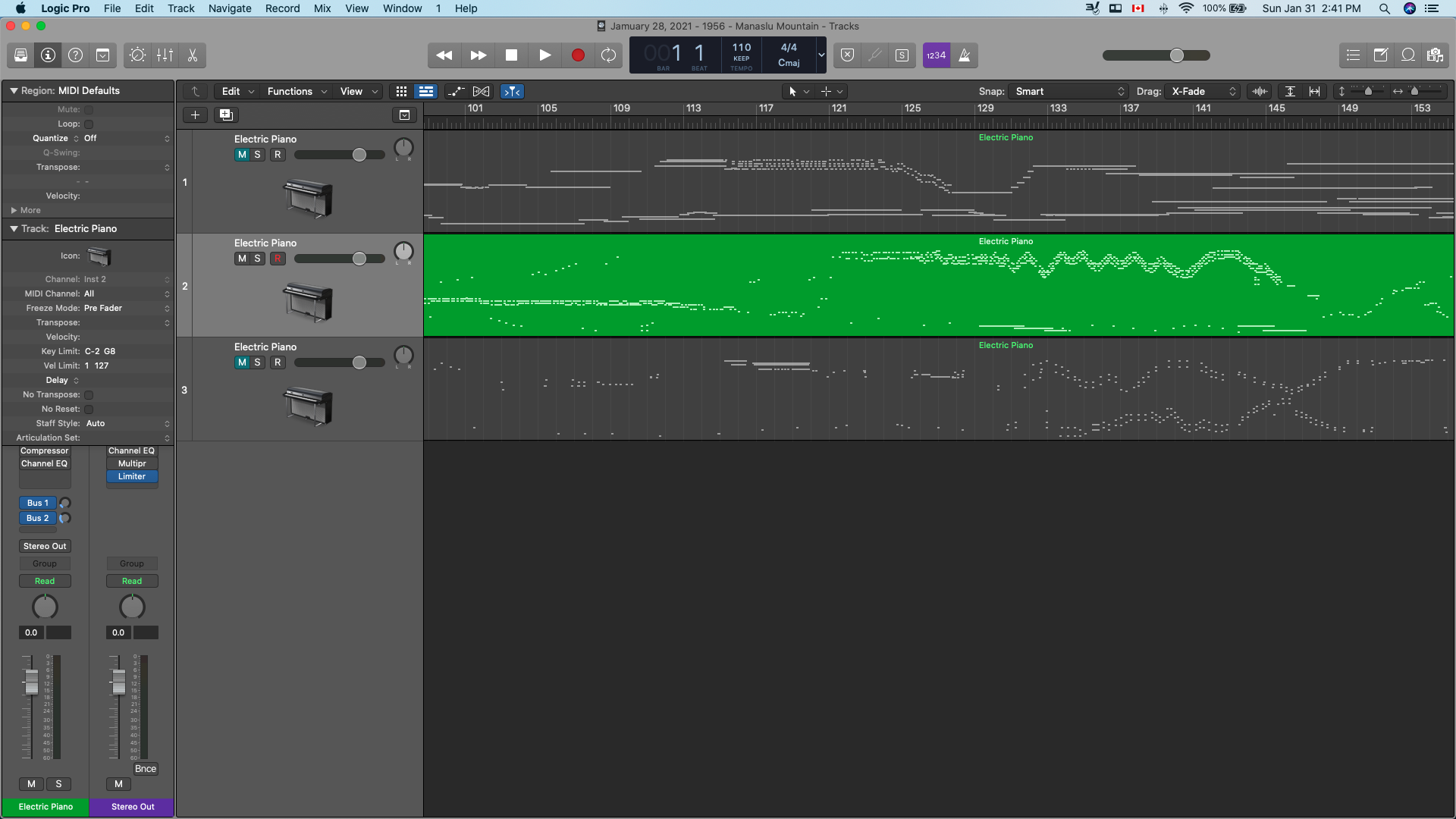Click Read automation on Stereo Out strip
Viewport: 1456px width, 819px height.
pos(132,582)
